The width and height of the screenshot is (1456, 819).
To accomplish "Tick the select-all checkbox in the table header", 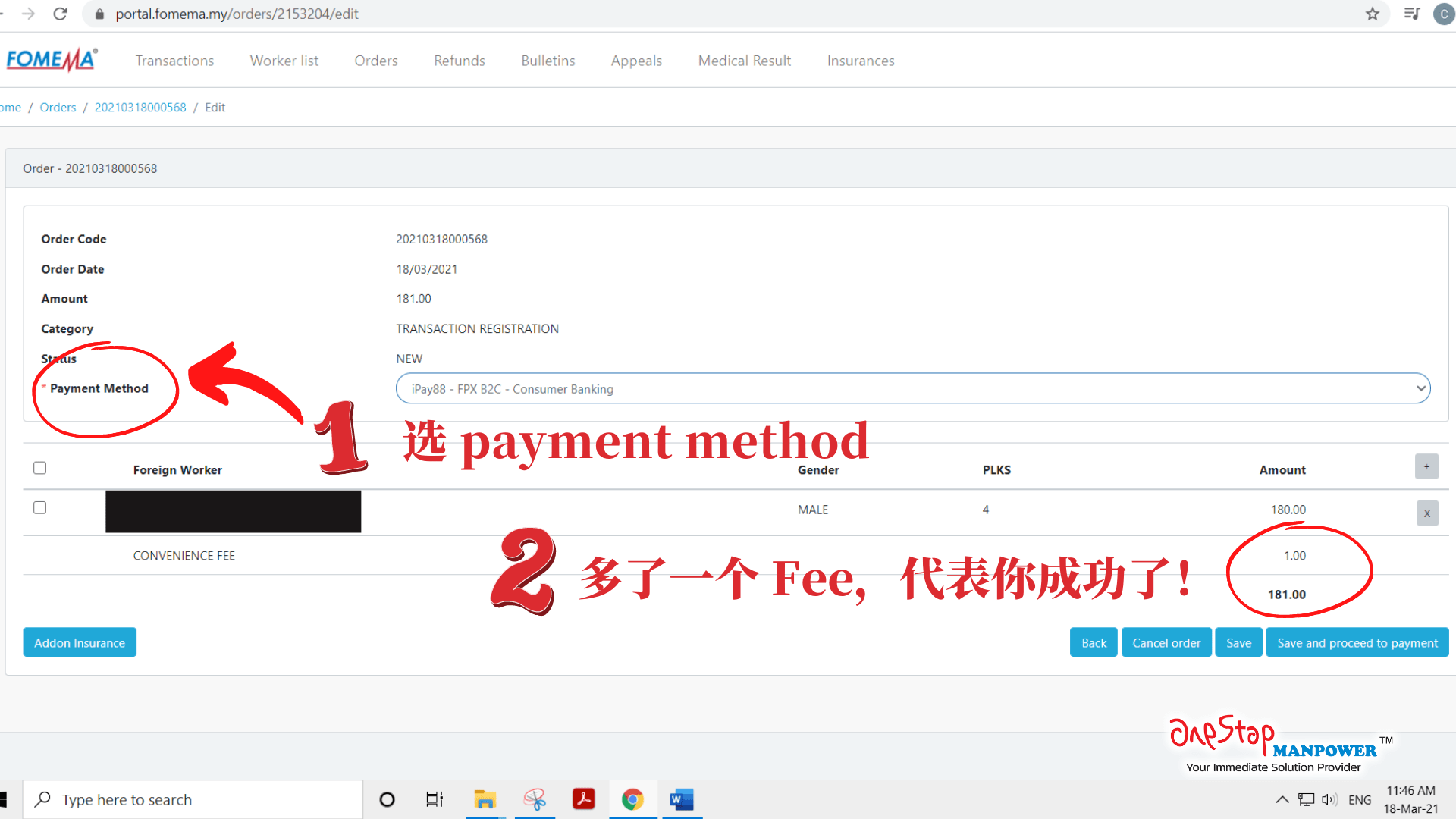I will 40,468.
